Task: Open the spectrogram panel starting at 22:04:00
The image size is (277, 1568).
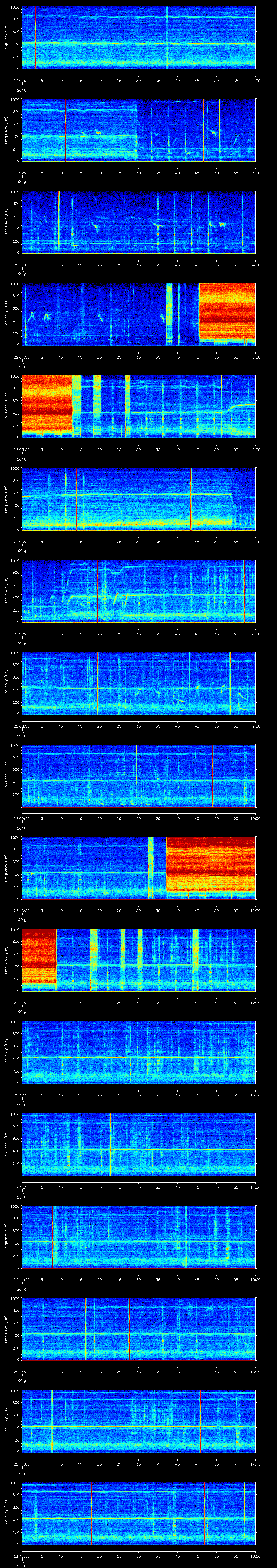Action: pos(138,314)
